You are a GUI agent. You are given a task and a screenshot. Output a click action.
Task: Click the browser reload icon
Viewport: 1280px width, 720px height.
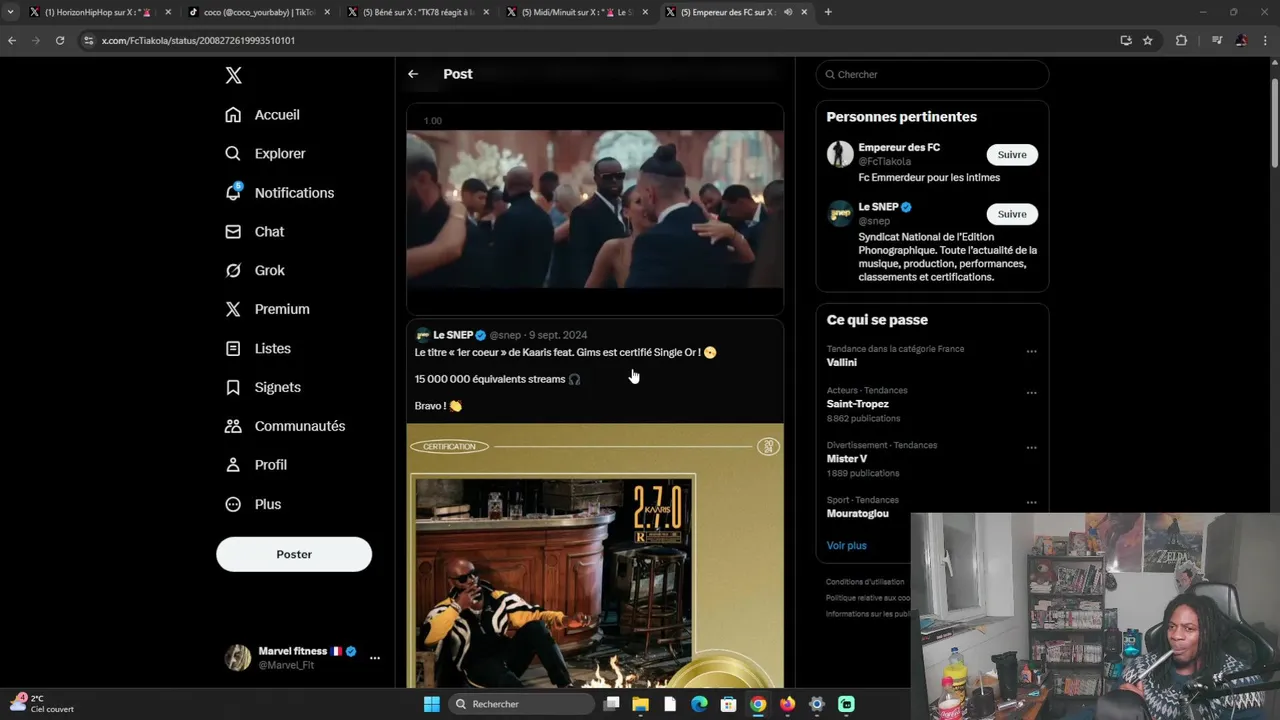coord(60,40)
